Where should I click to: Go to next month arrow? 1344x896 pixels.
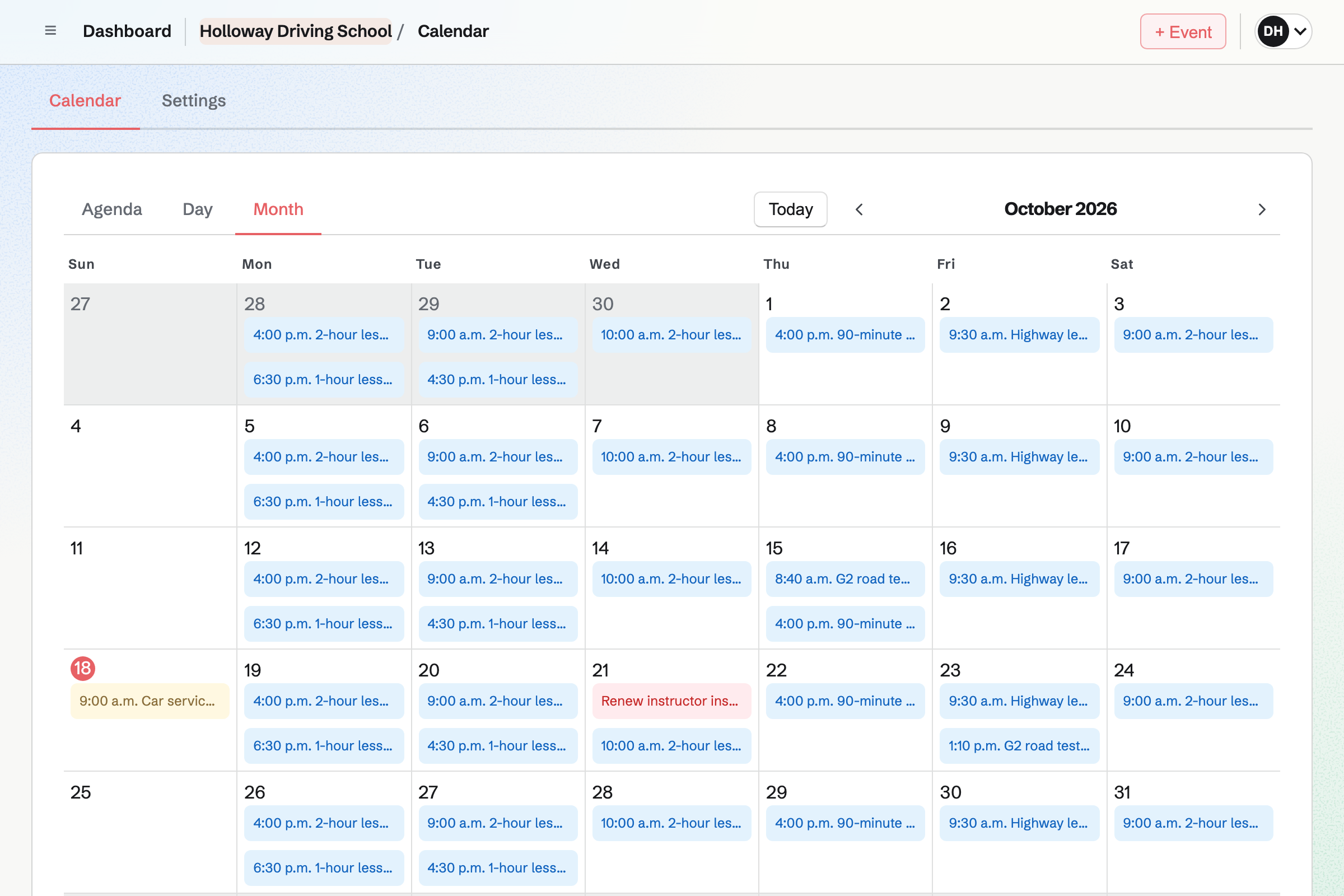(1262, 209)
